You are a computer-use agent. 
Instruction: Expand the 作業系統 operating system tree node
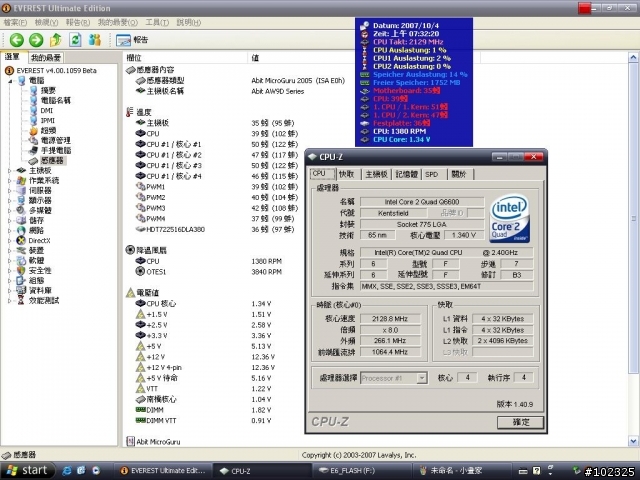[x=10, y=180]
